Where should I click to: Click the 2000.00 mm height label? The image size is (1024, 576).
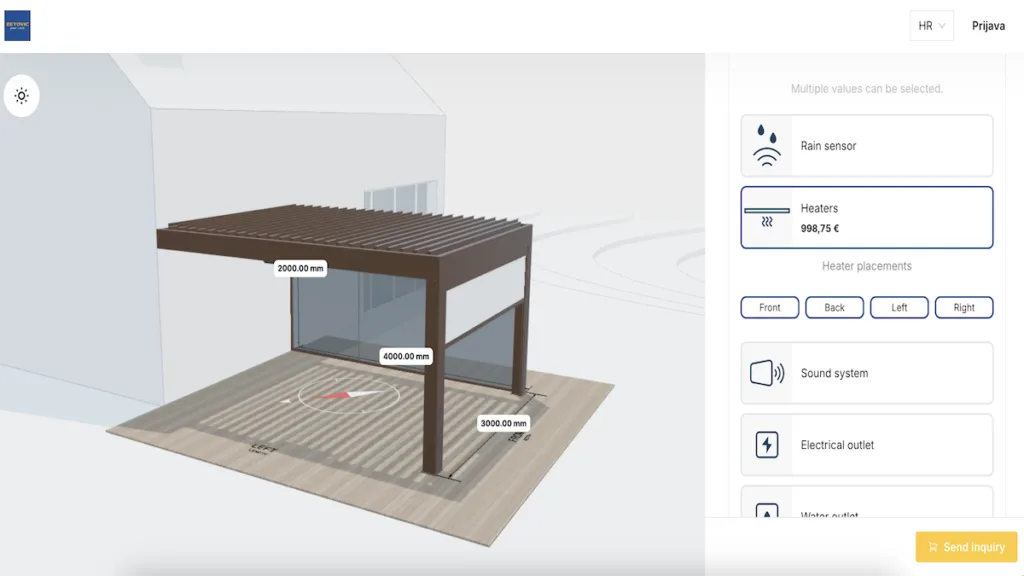pyautogui.click(x=301, y=268)
